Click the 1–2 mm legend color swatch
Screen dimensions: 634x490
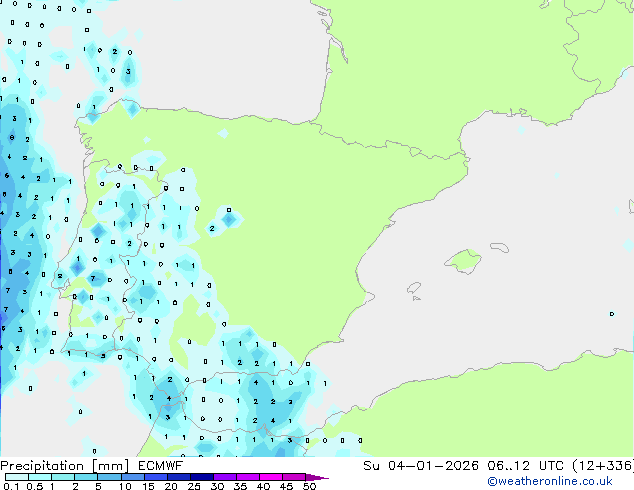click(63, 477)
